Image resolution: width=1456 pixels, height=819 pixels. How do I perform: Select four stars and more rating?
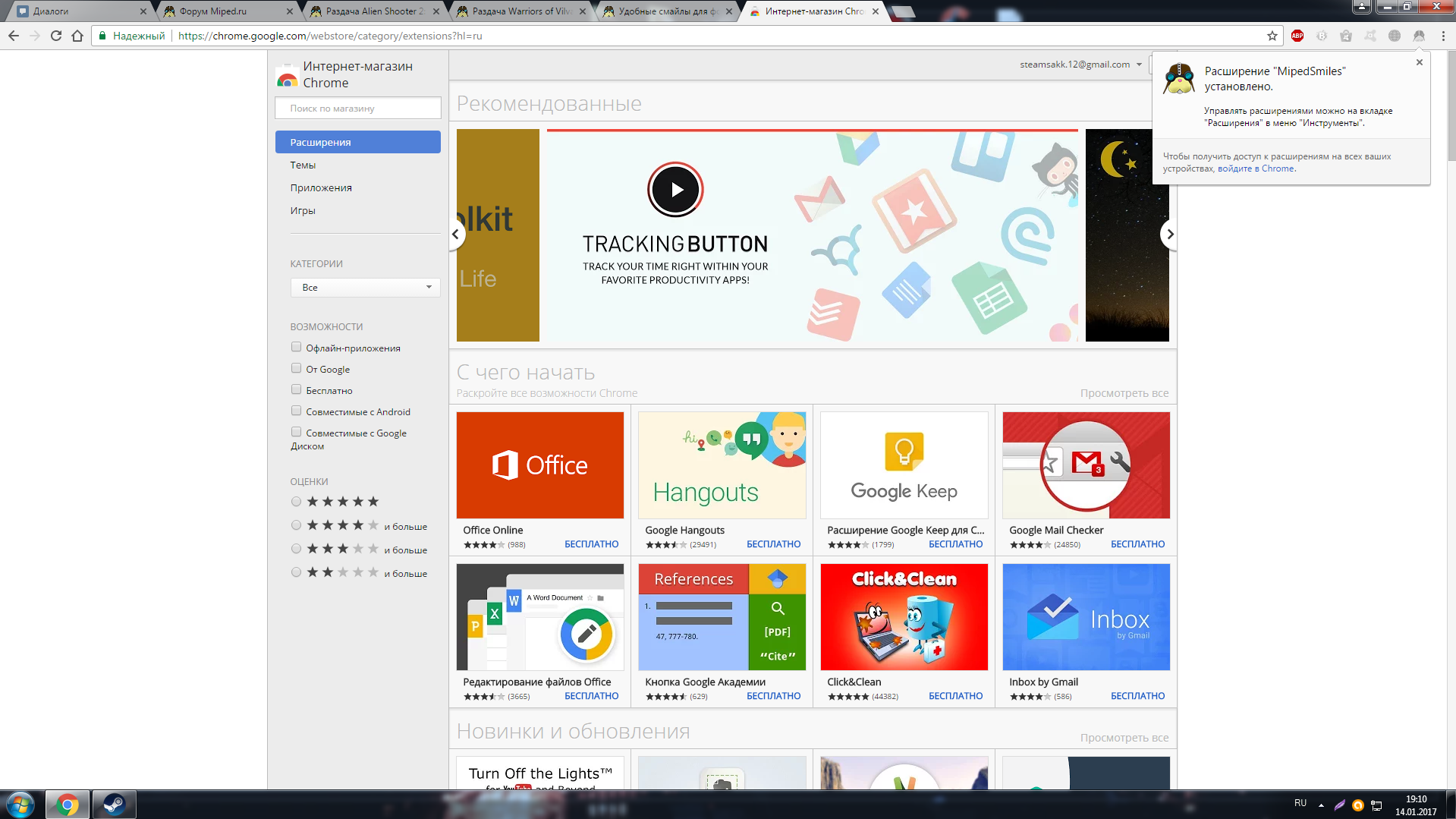(x=297, y=525)
